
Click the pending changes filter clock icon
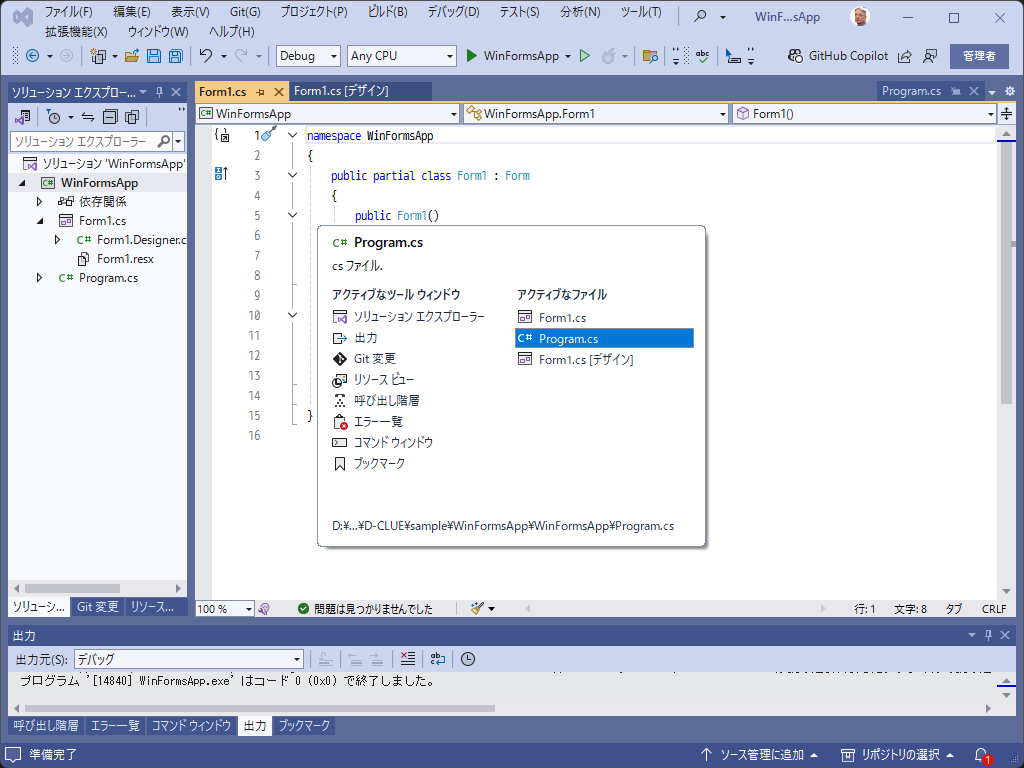54,118
